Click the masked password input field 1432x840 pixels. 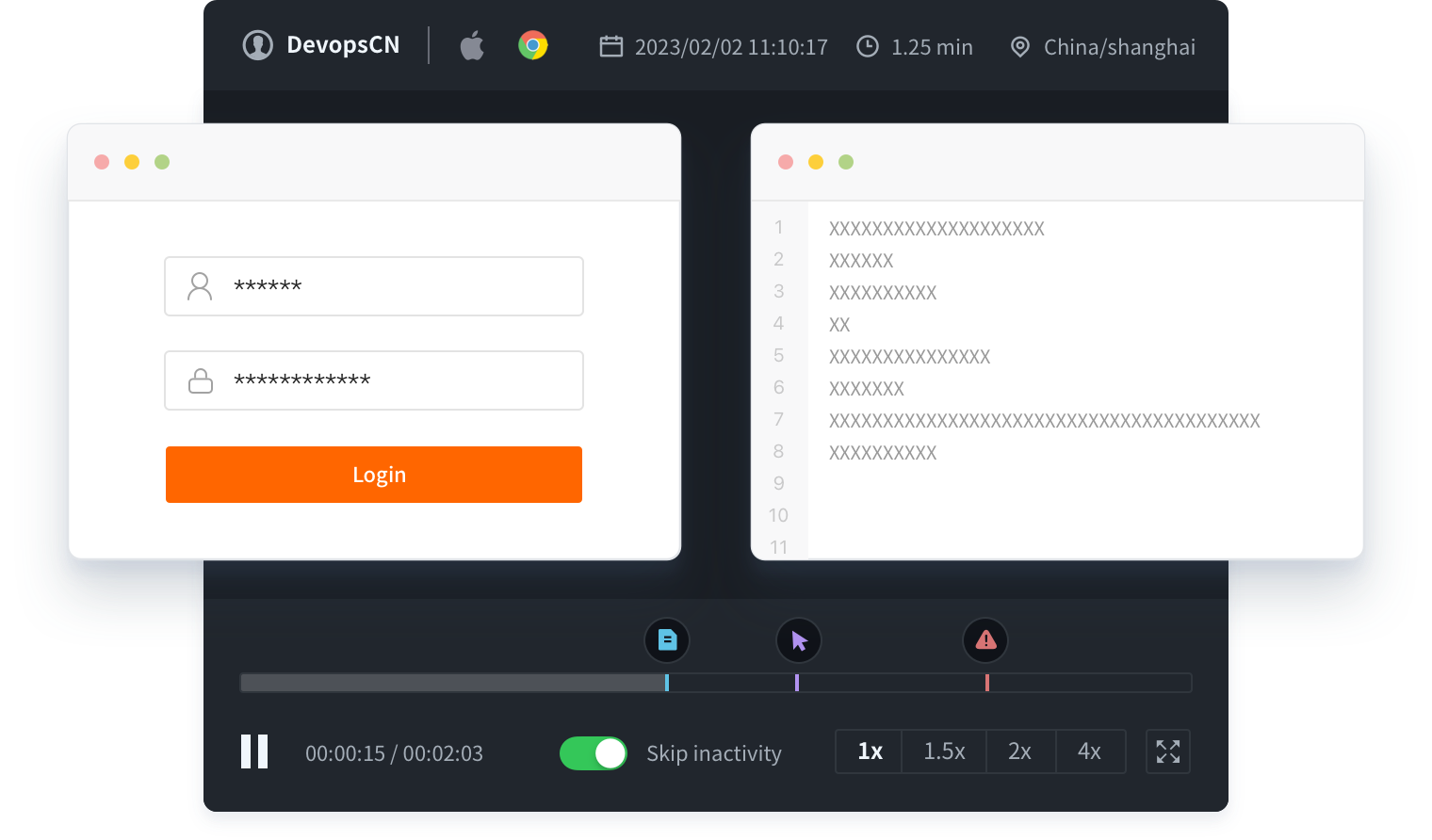tap(374, 380)
